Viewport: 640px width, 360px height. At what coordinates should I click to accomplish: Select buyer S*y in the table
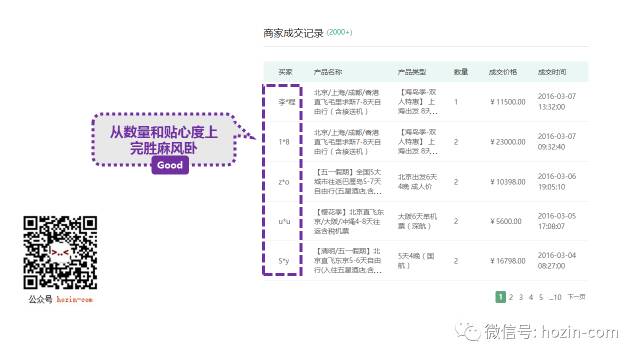284,261
